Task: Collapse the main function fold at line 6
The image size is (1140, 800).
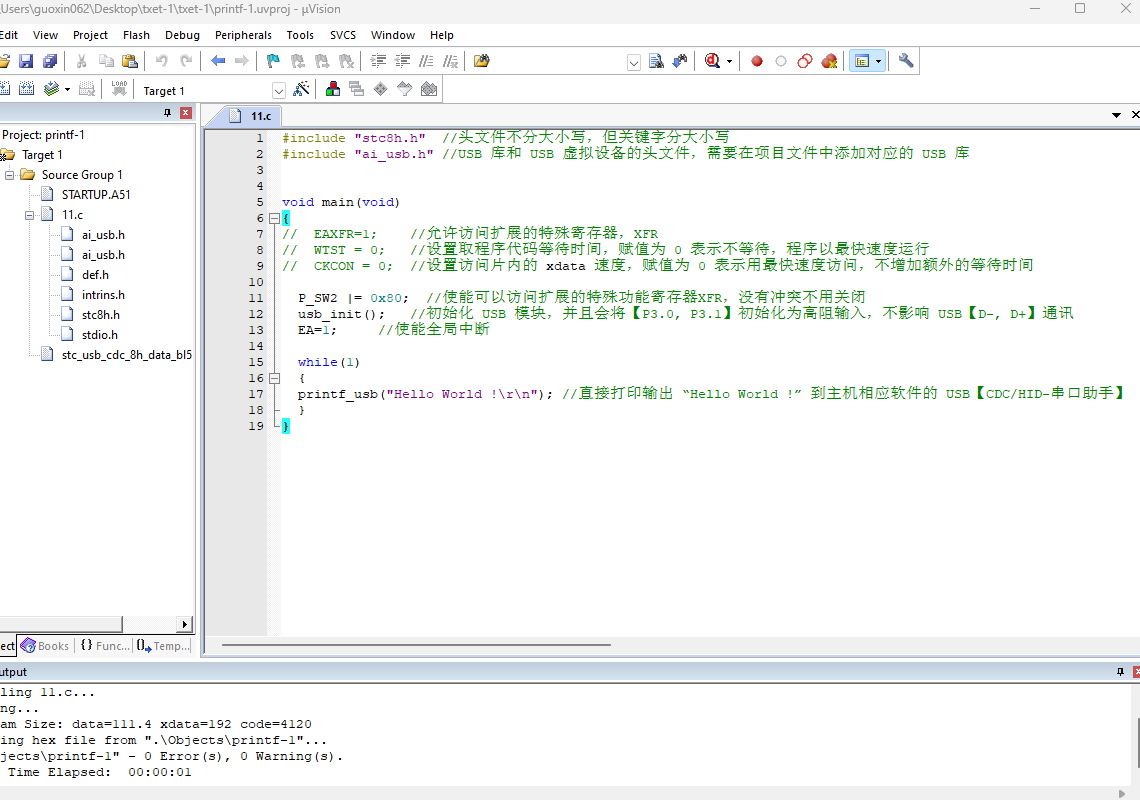Action: tap(274, 218)
